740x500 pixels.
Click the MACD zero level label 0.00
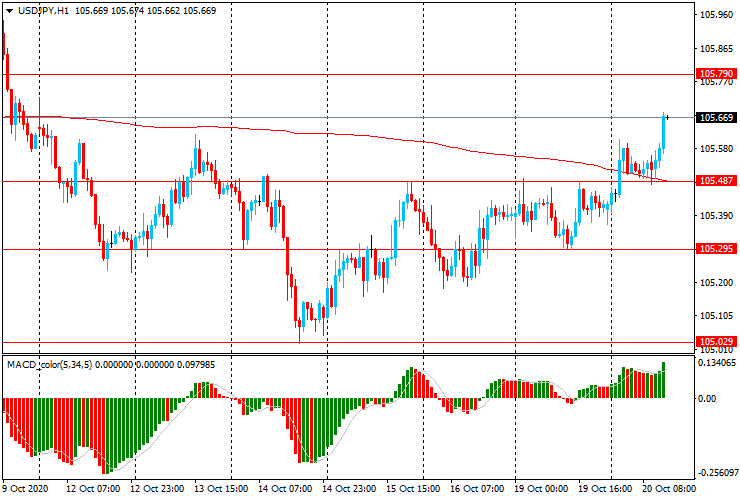707,398
